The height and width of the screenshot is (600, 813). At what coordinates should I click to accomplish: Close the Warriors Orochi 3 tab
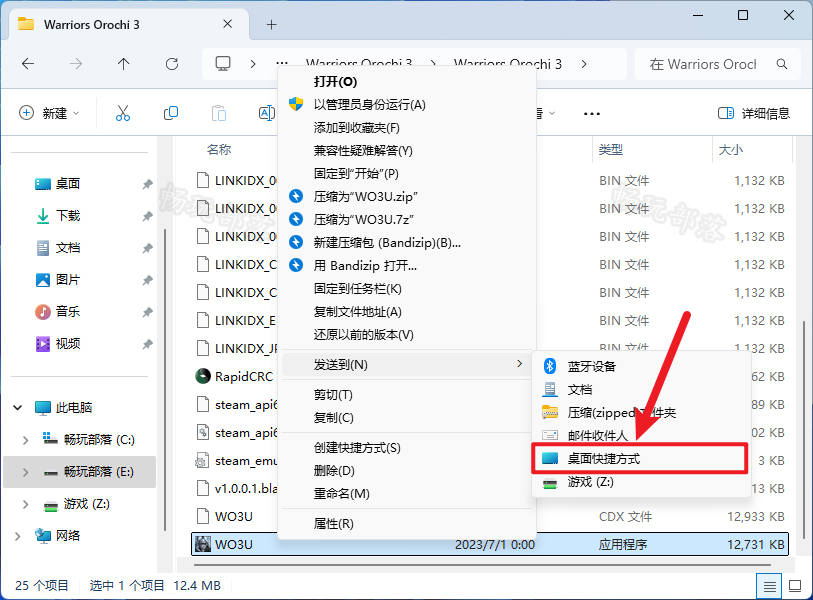(227, 24)
